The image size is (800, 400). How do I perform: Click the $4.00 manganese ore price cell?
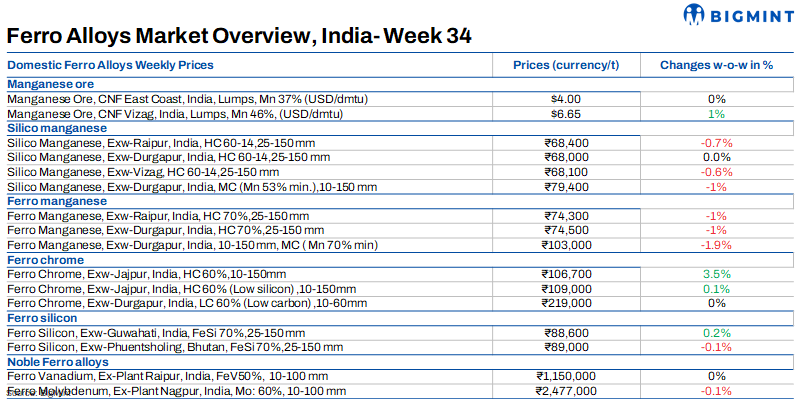[x=566, y=99]
